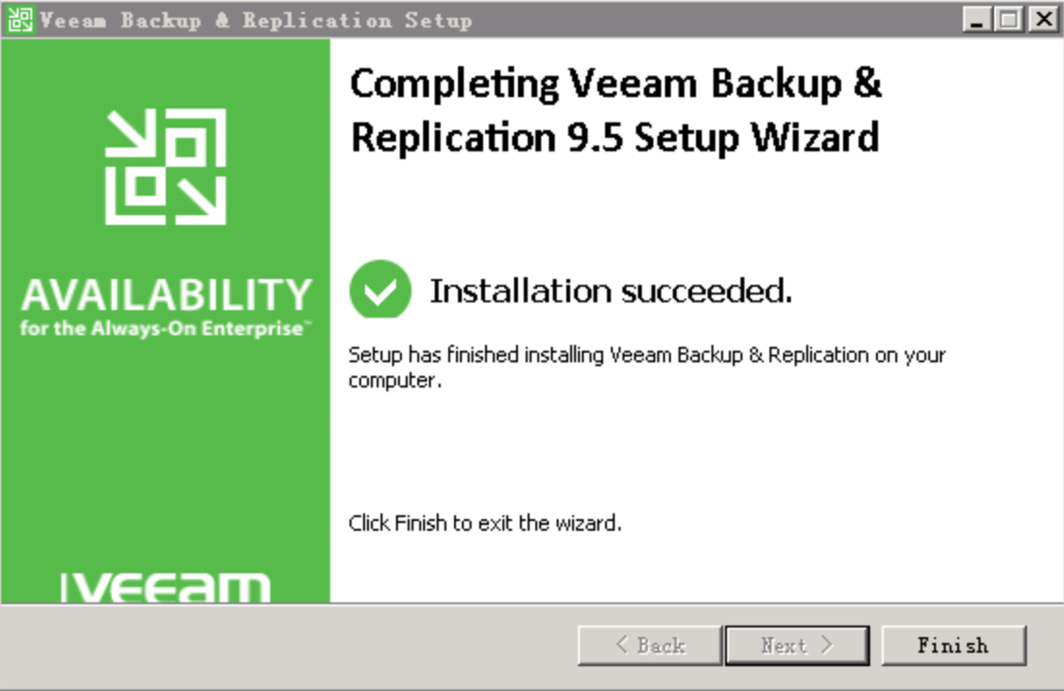Click the veeam wordmark at panel bottom
Screen dimensions: 1064x691
tap(165, 584)
